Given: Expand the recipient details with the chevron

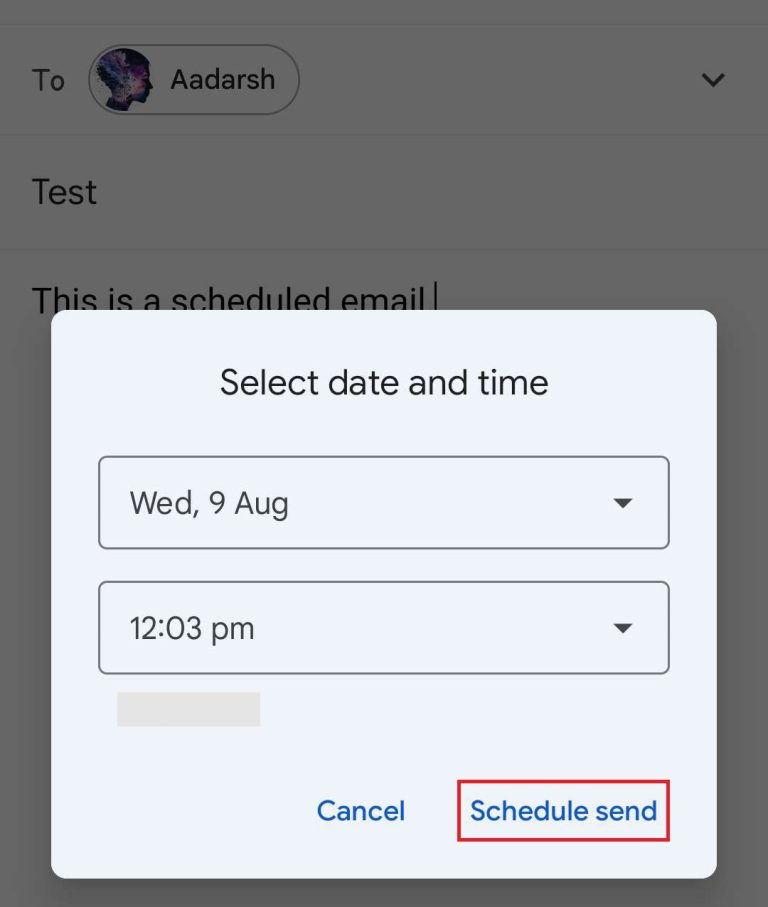Looking at the screenshot, I should click(713, 79).
